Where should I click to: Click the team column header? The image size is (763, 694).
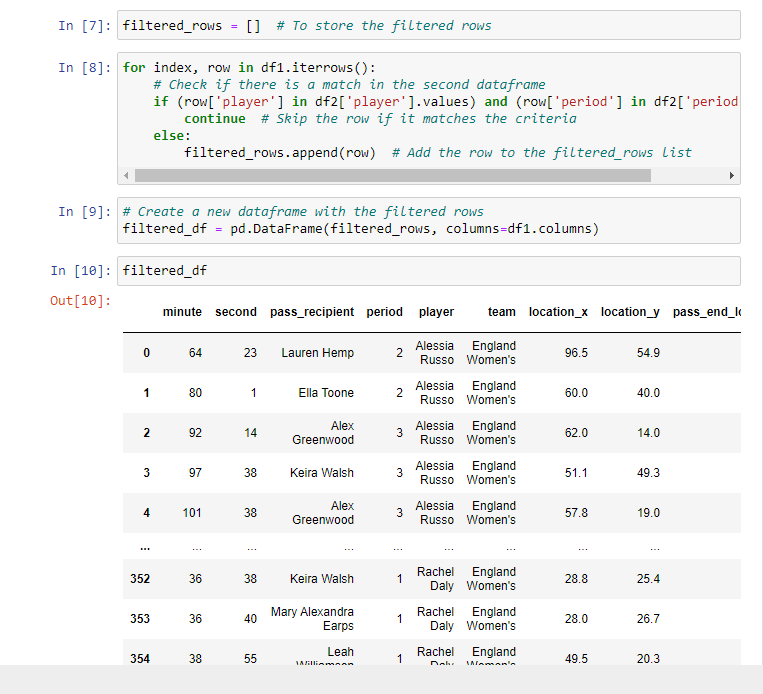click(x=502, y=312)
